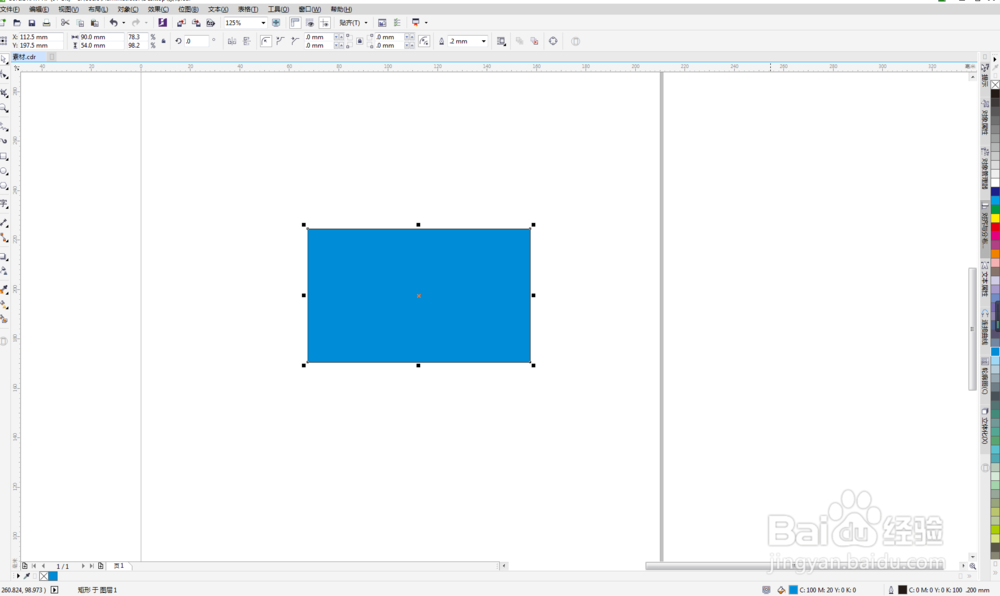This screenshot has width=1000, height=596.
Task: Click the Open file folder icon
Action: [17, 23]
